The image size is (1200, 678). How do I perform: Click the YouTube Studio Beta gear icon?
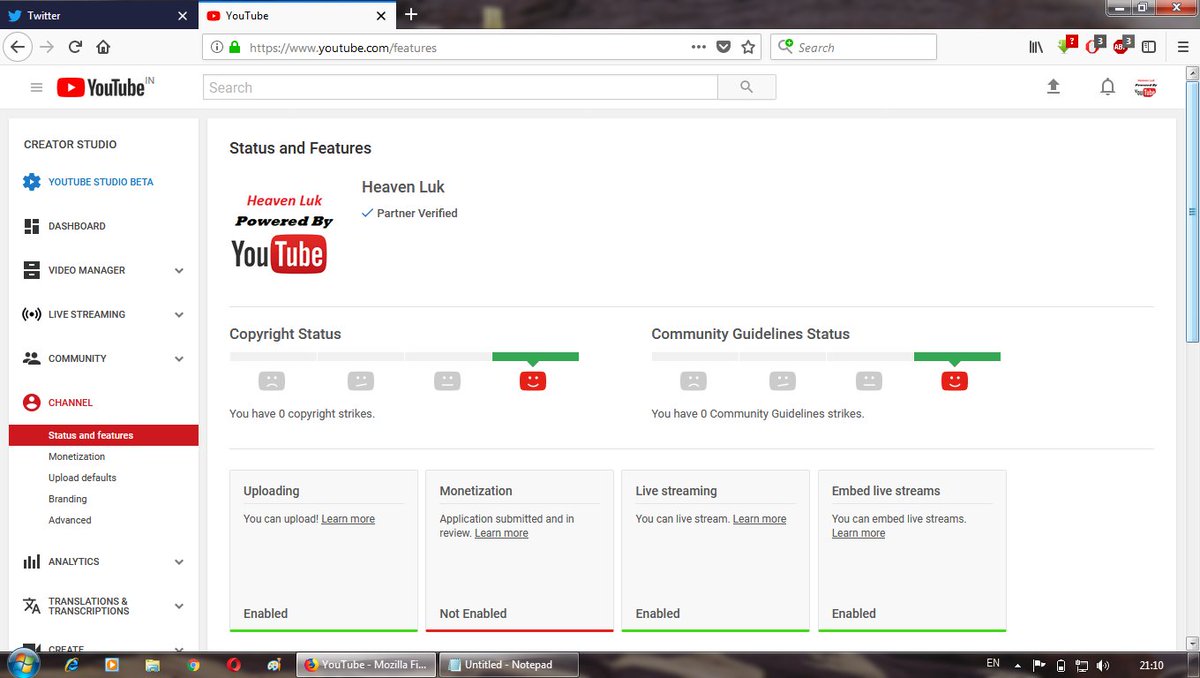coord(31,182)
